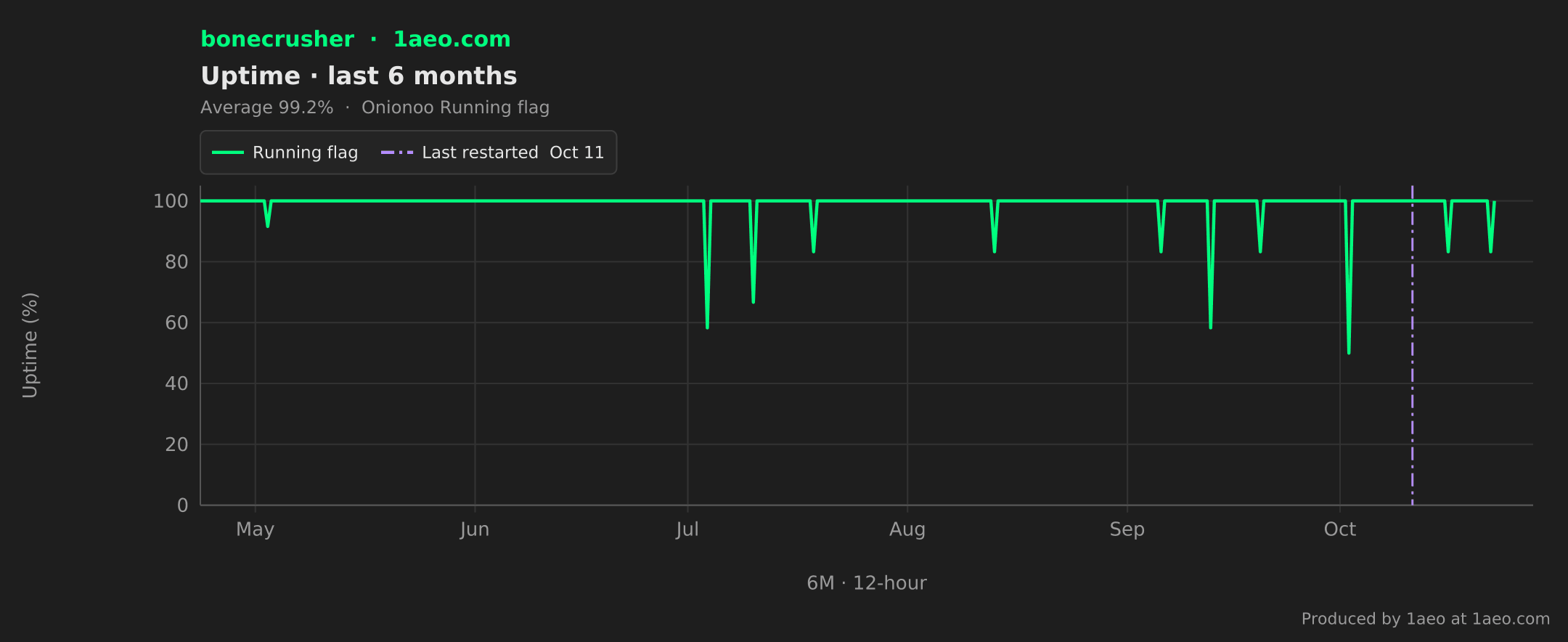Click the 'Uptime (%)' axis title

30,345
